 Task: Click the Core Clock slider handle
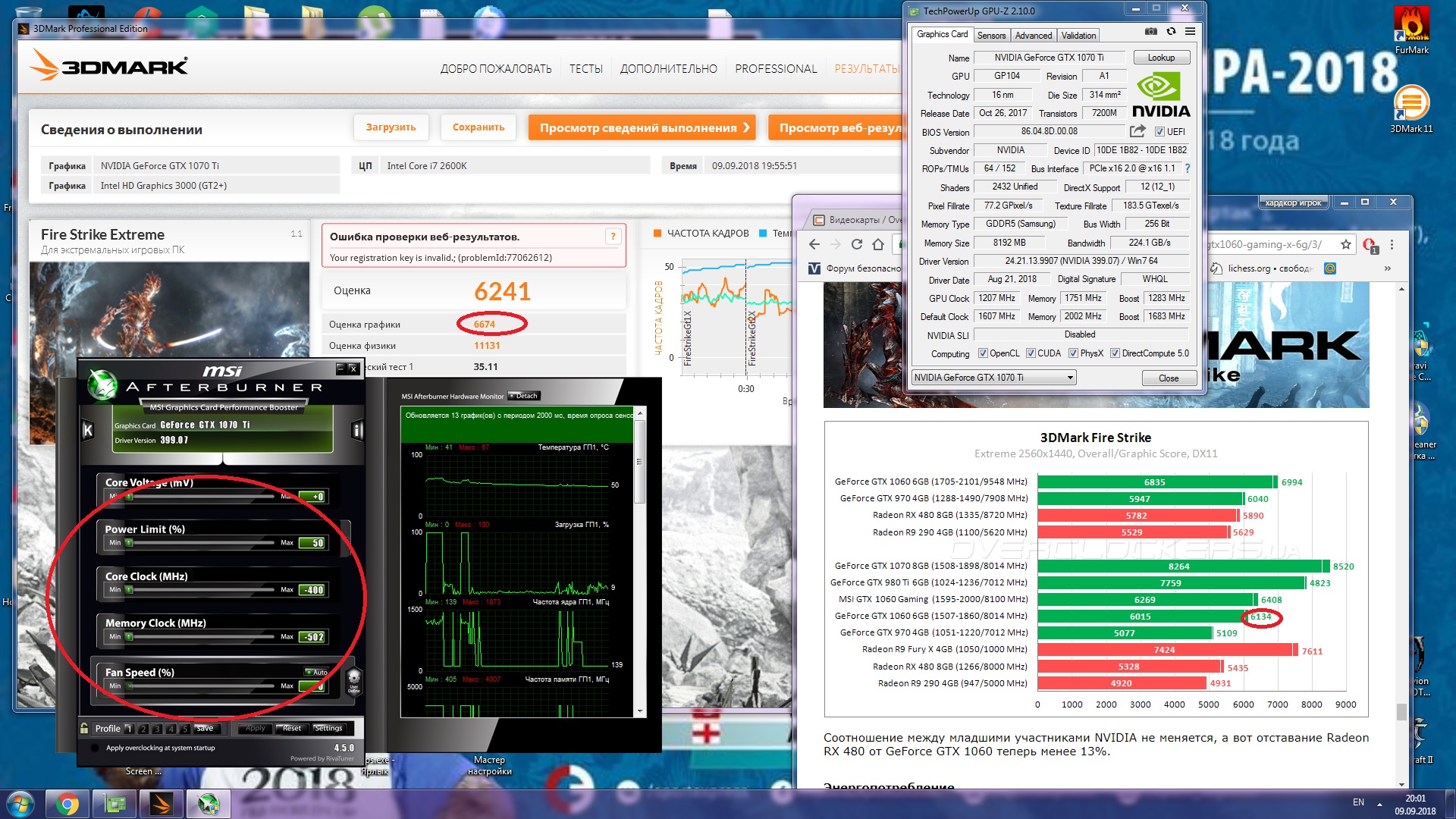[129, 590]
